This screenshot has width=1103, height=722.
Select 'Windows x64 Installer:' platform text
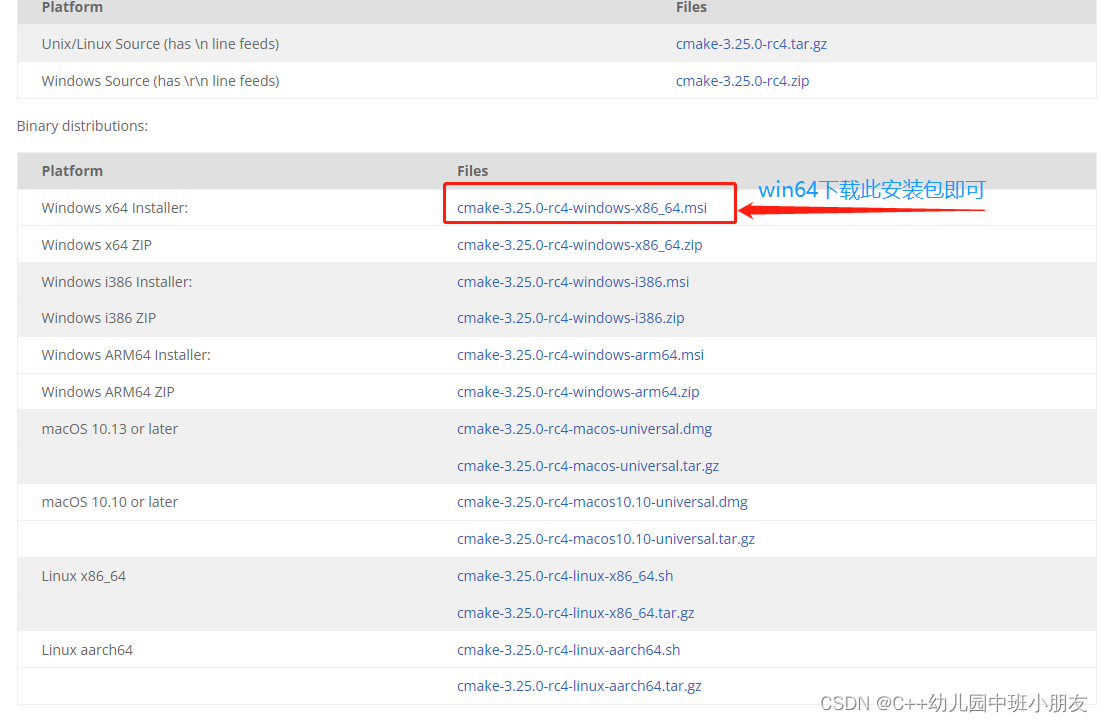point(115,208)
